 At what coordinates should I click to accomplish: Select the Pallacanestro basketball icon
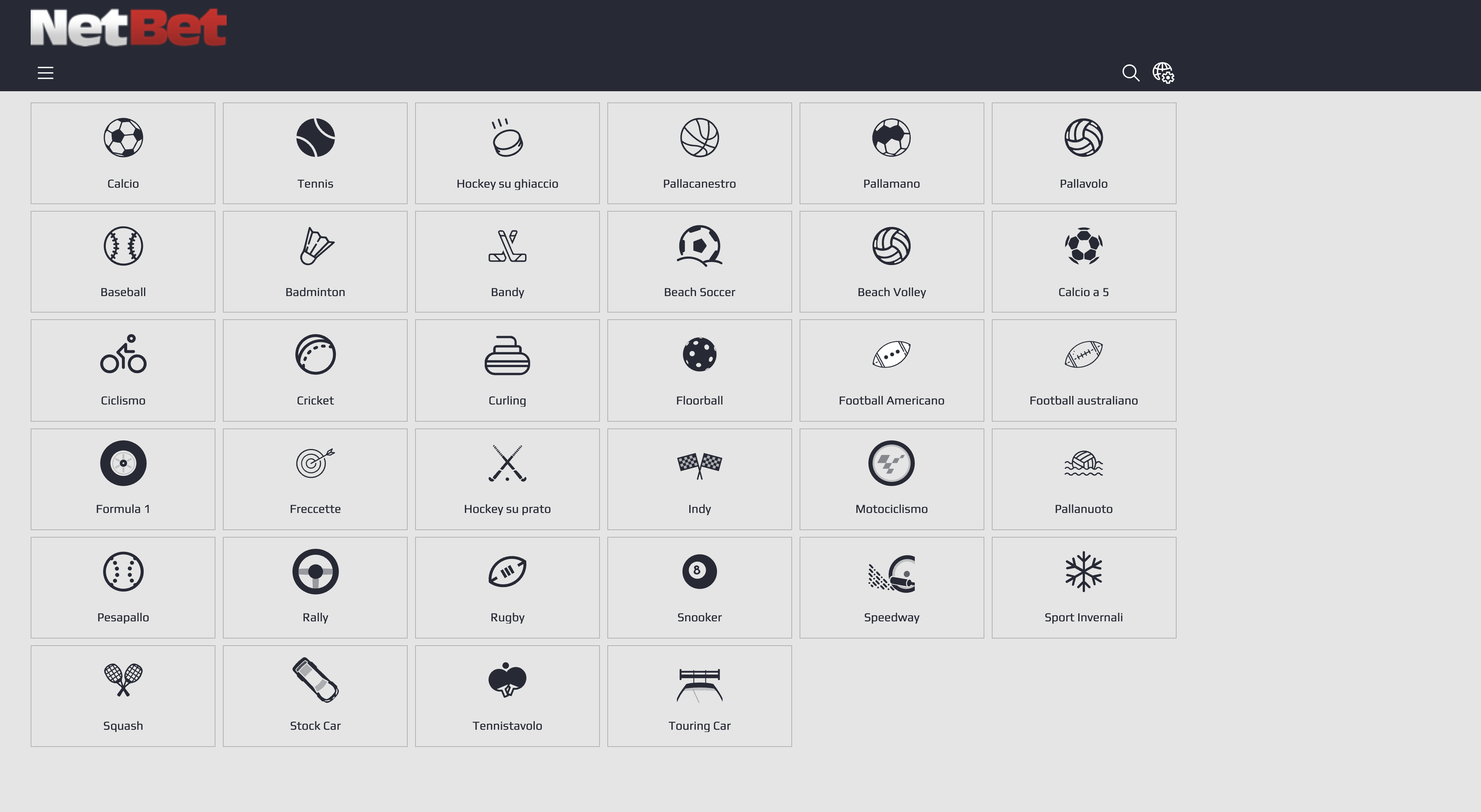tap(699, 138)
